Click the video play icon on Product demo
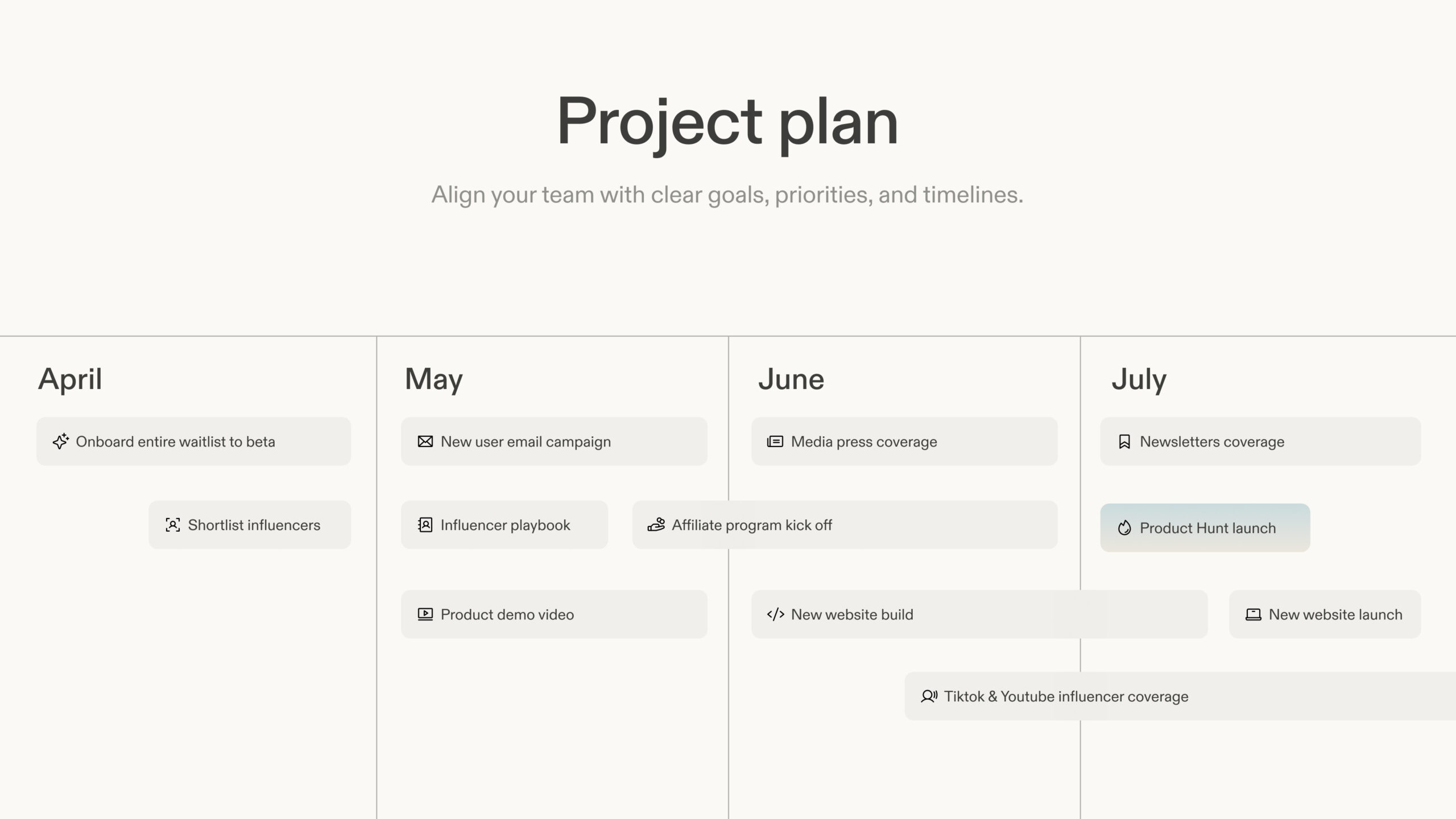The width and height of the screenshot is (1456, 819). (425, 614)
